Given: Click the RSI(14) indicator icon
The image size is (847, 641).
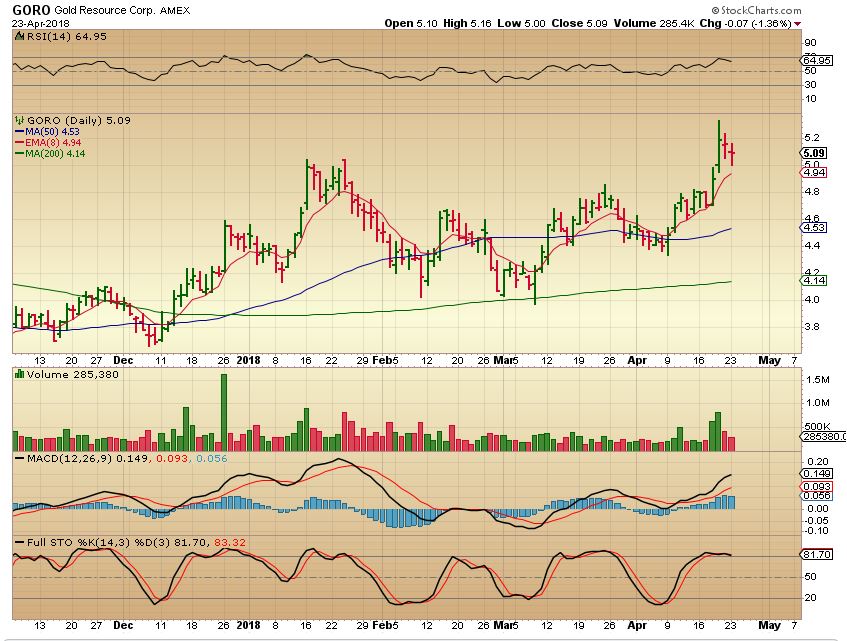Looking at the screenshot, I should (19, 37).
